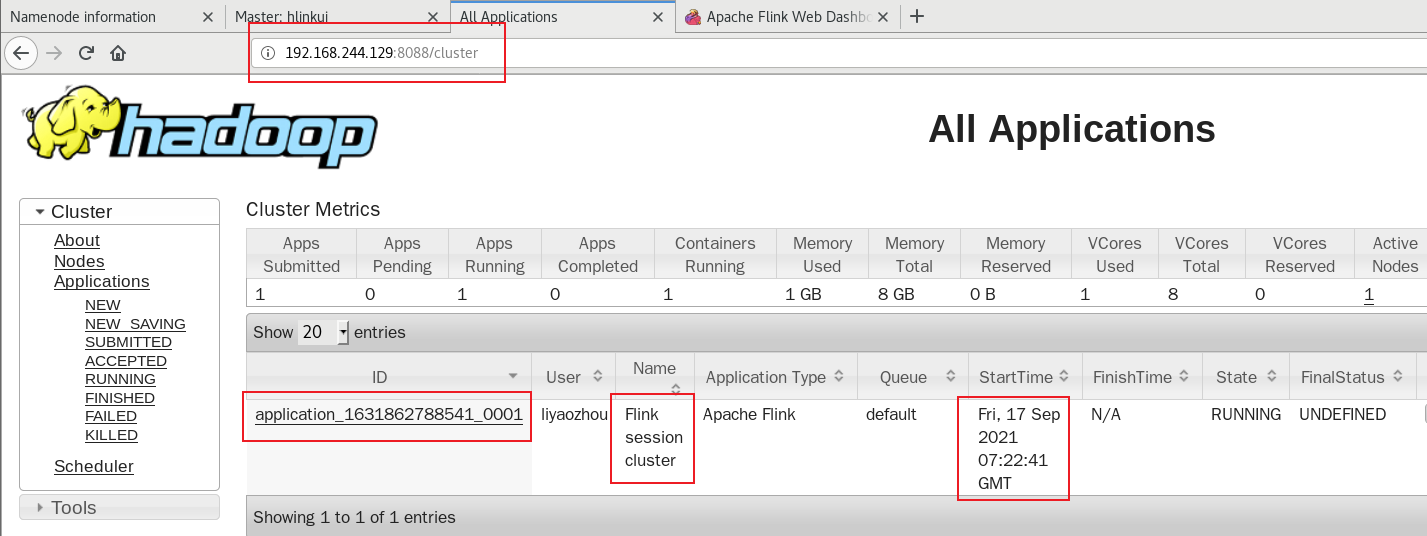Image resolution: width=1427 pixels, height=536 pixels.
Task: Click the Showing 1 to 1 of 1 entries text
Action: [x=354, y=517]
